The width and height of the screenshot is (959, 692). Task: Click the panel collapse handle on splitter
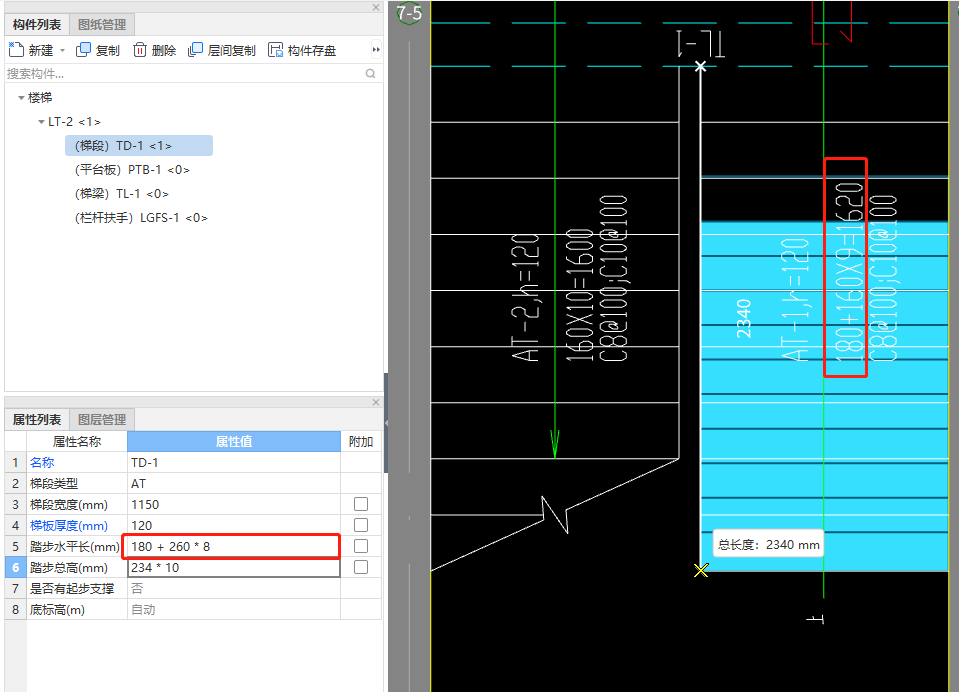coord(386,423)
